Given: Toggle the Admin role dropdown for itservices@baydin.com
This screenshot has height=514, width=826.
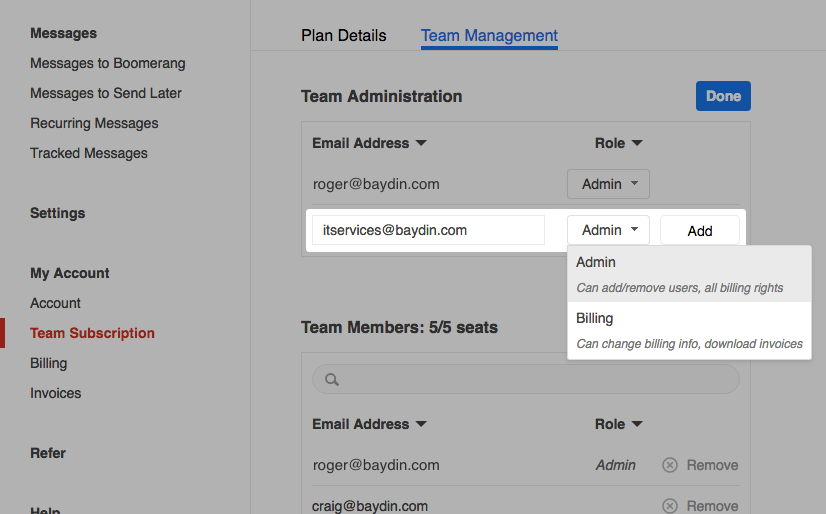Looking at the screenshot, I should [608, 230].
